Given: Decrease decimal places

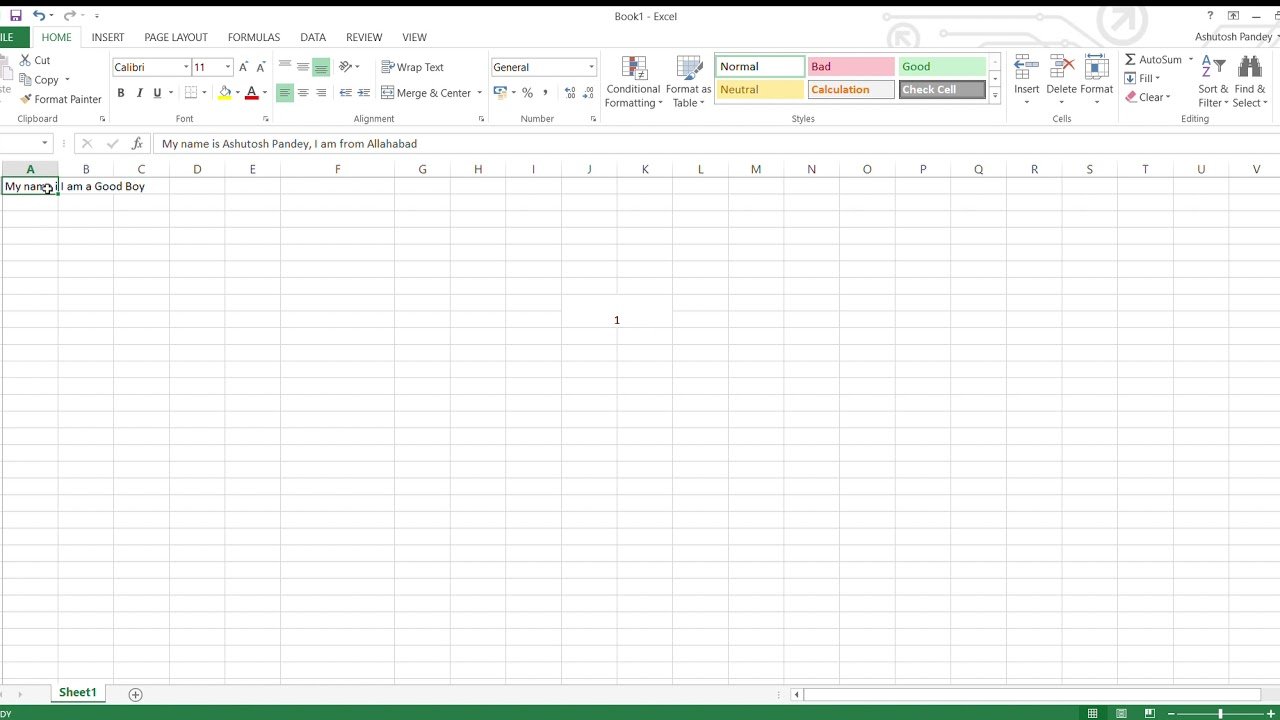Looking at the screenshot, I should click(588, 93).
